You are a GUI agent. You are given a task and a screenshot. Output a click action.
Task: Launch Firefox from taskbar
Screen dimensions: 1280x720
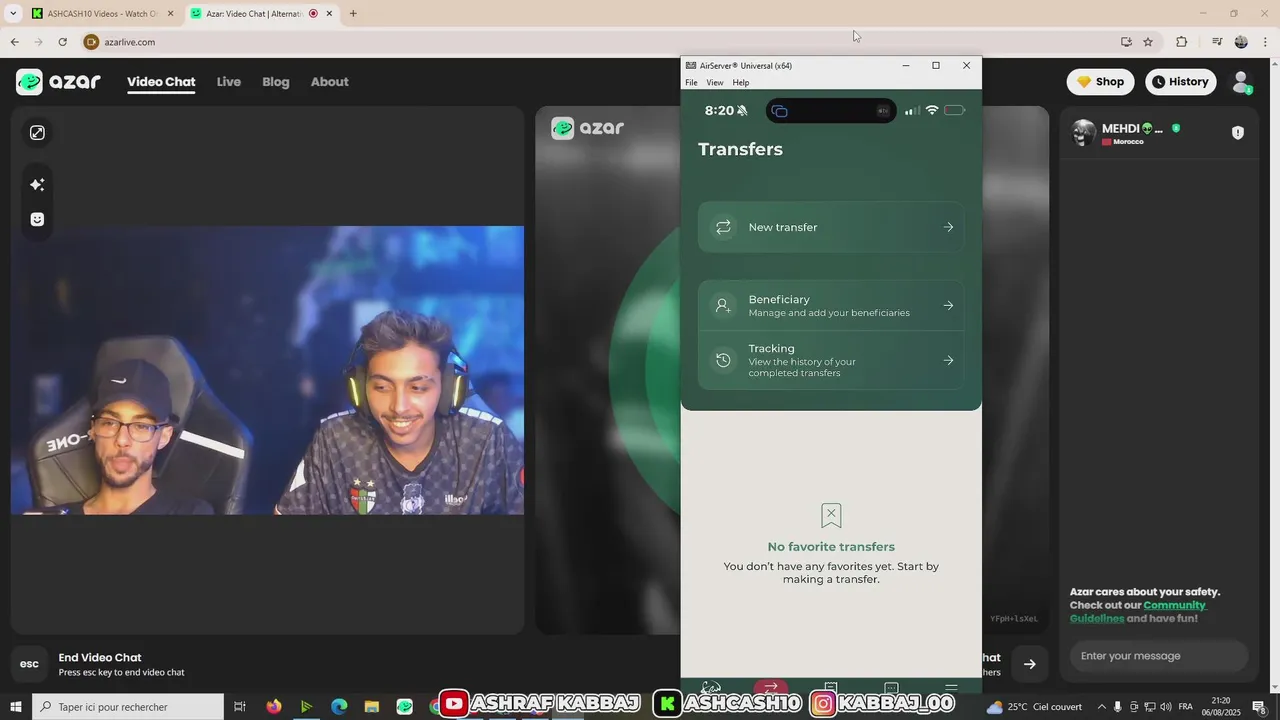[x=274, y=707]
